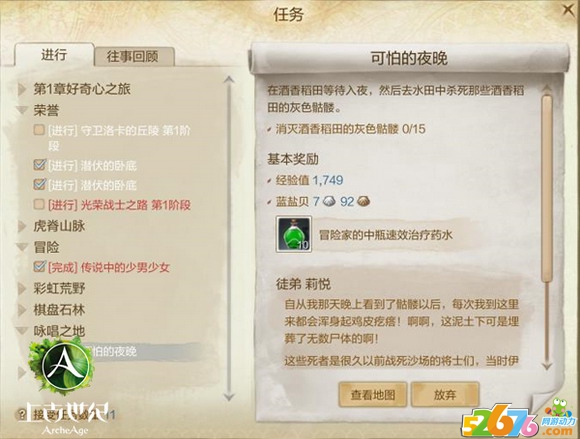Viewport: 580px width, 439px height.
Task: Click the green healing potion reward icon
Action: coord(294,234)
